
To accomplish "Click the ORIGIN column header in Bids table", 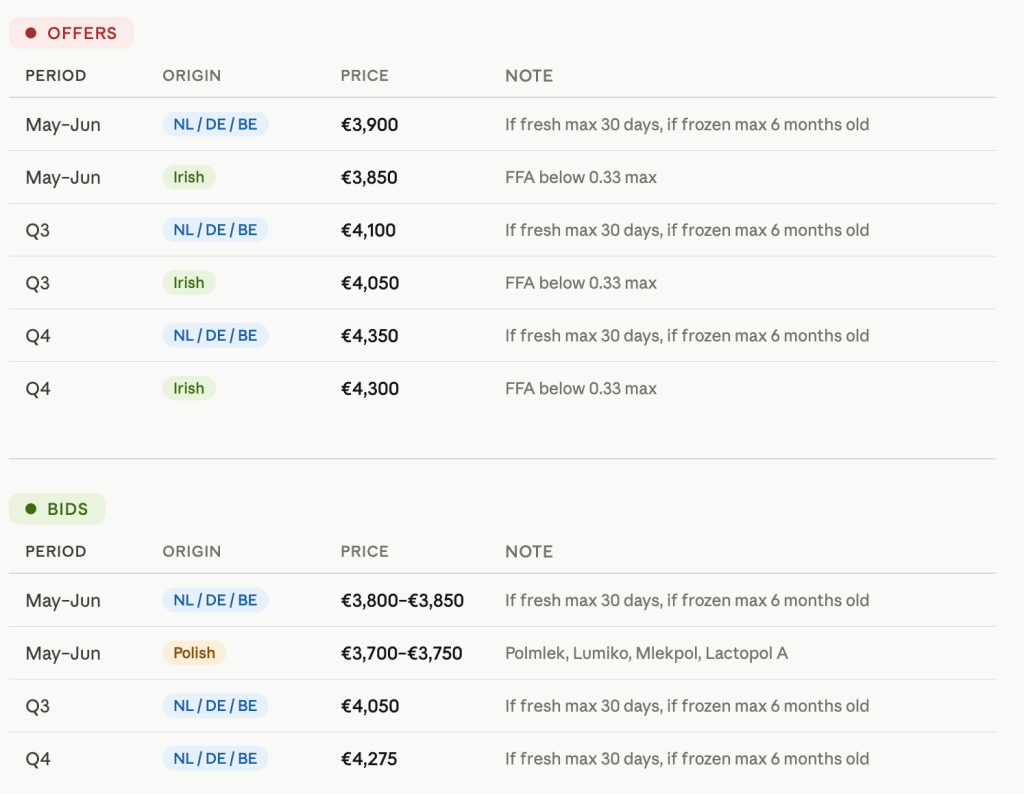I will tap(191, 552).
